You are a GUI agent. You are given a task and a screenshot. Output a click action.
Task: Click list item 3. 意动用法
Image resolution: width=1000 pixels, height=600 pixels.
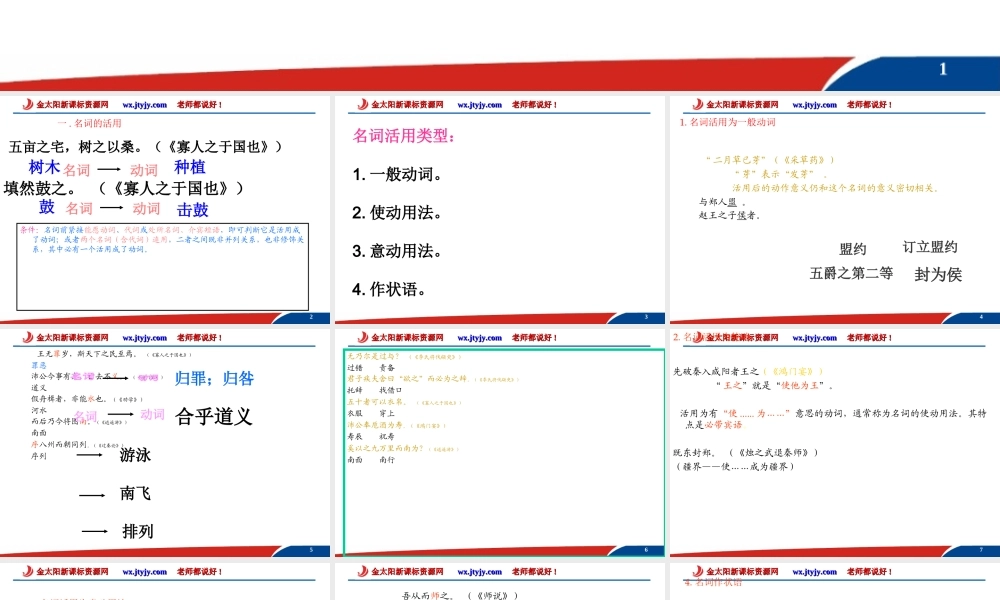[397, 251]
